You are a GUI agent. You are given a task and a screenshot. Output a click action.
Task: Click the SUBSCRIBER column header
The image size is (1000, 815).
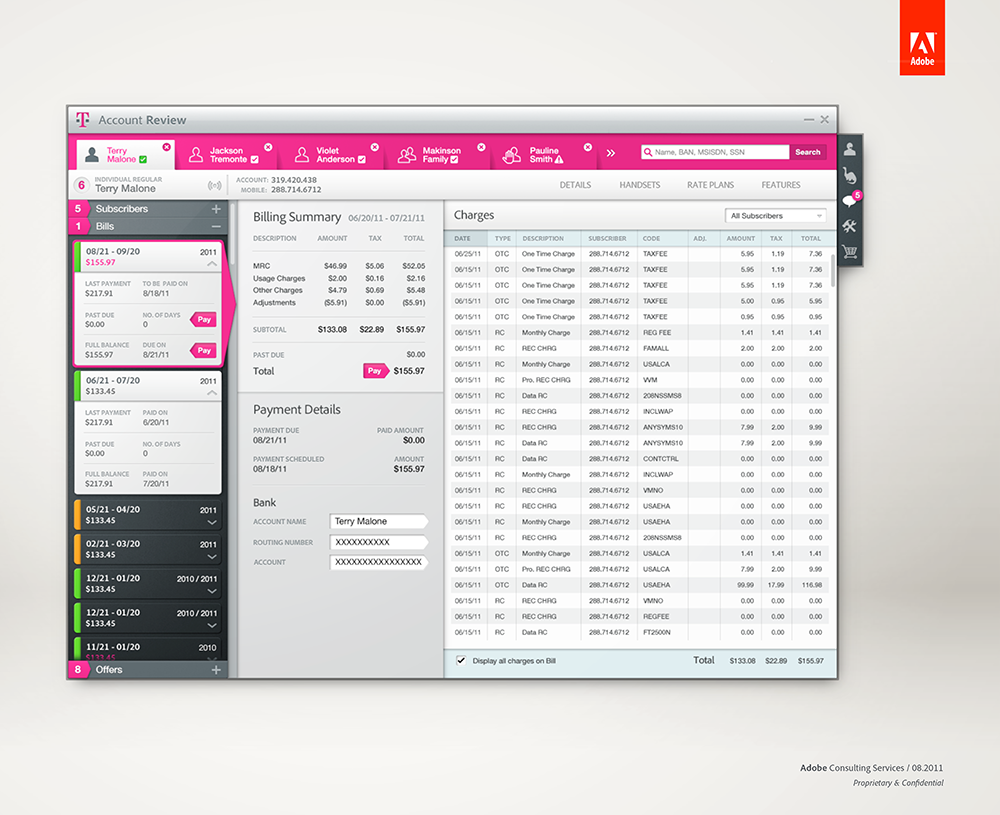[608, 239]
